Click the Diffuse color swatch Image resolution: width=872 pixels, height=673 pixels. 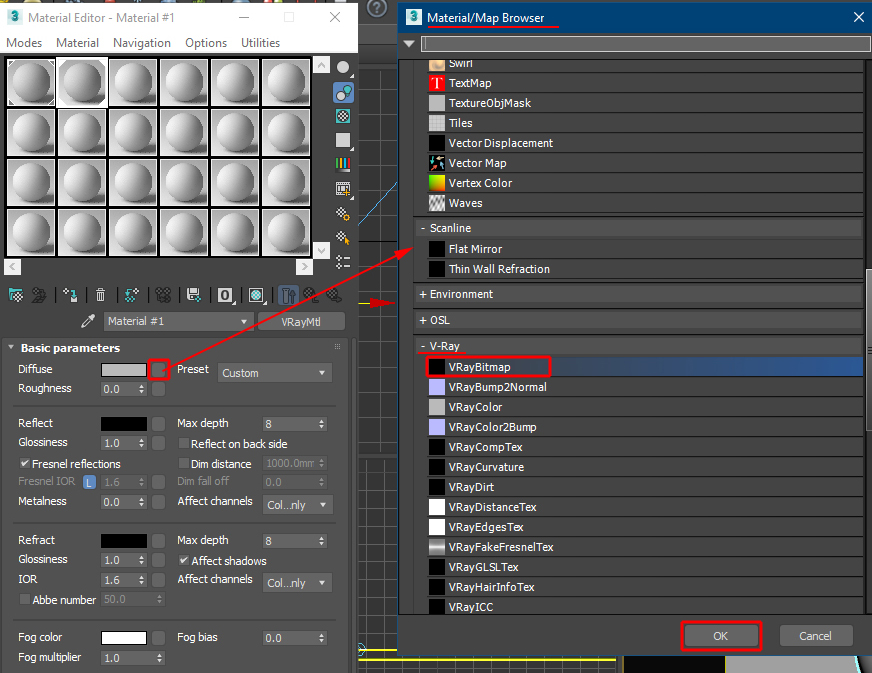[124, 370]
